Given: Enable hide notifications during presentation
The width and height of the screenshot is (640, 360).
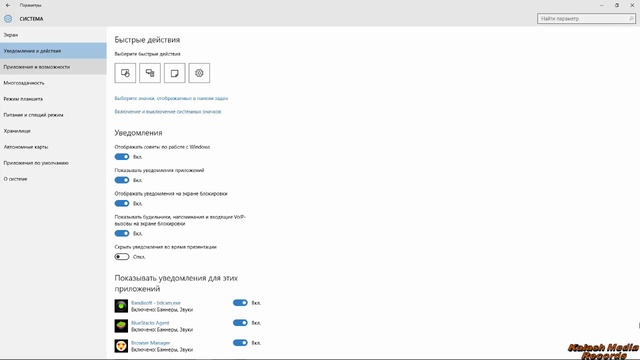Looking at the screenshot, I should click(122, 257).
